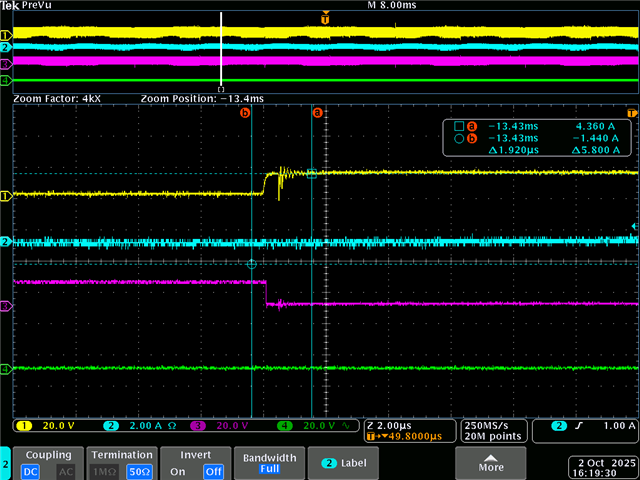This screenshot has height=480, width=640.
Task: Click channel 4 marker in overview strip
Action: point(6,80)
